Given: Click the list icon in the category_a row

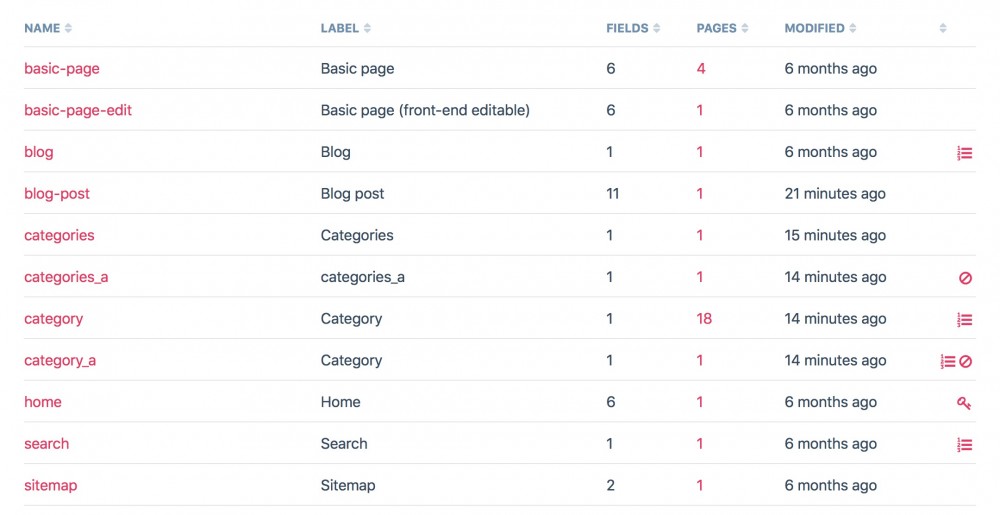Looking at the screenshot, I should (x=948, y=361).
